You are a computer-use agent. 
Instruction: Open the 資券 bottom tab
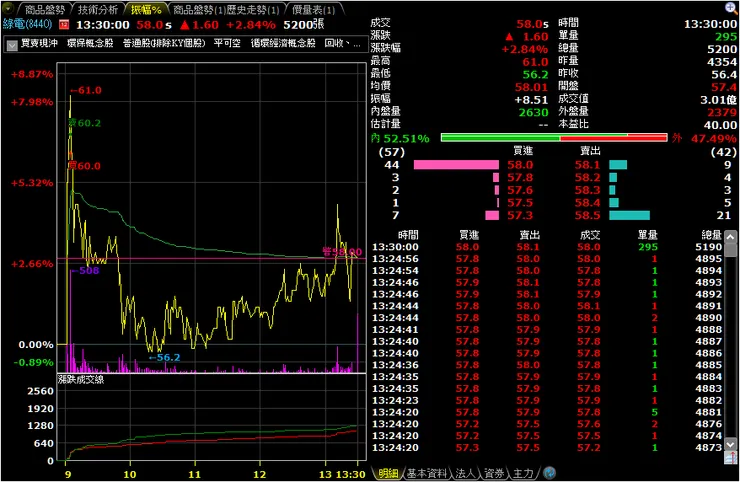click(x=494, y=473)
